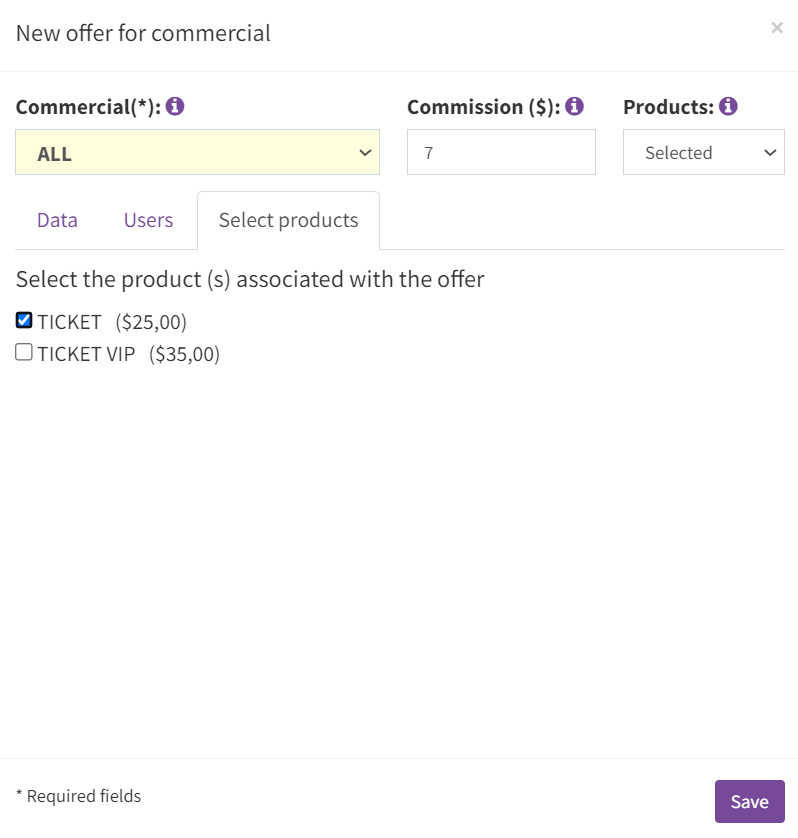Enable the TICKET VIP ($35,00) checkbox
The image size is (798, 838).
[24, 353]
